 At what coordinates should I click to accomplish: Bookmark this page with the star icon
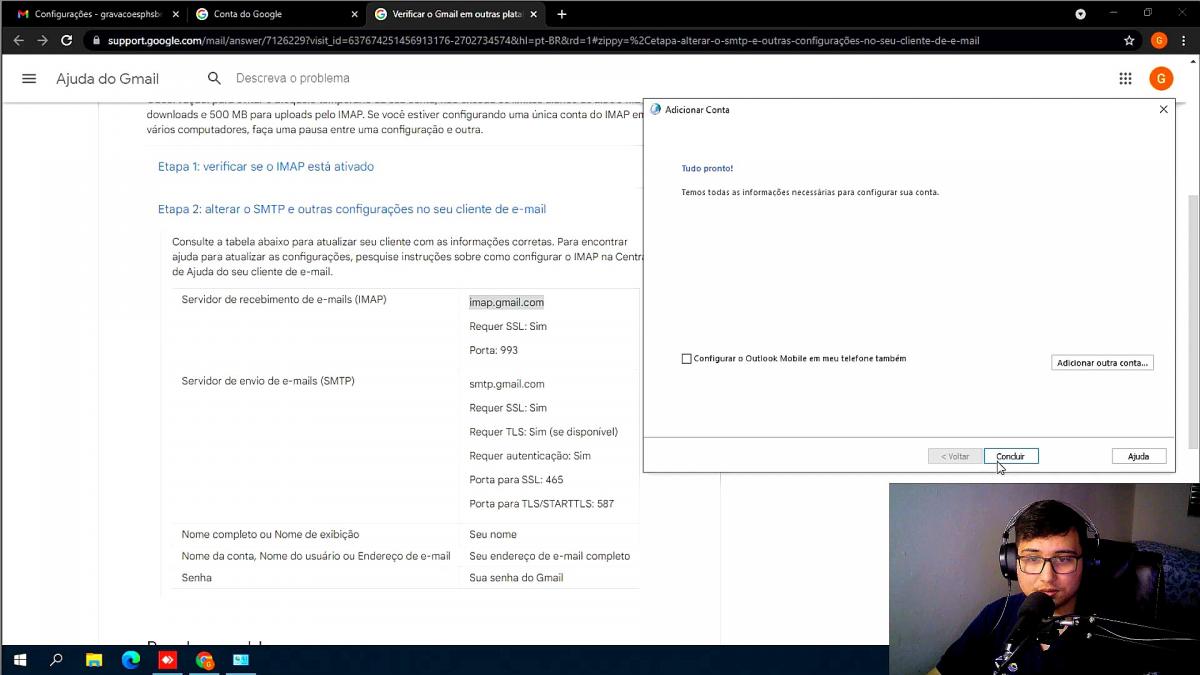coord(1129,41)
